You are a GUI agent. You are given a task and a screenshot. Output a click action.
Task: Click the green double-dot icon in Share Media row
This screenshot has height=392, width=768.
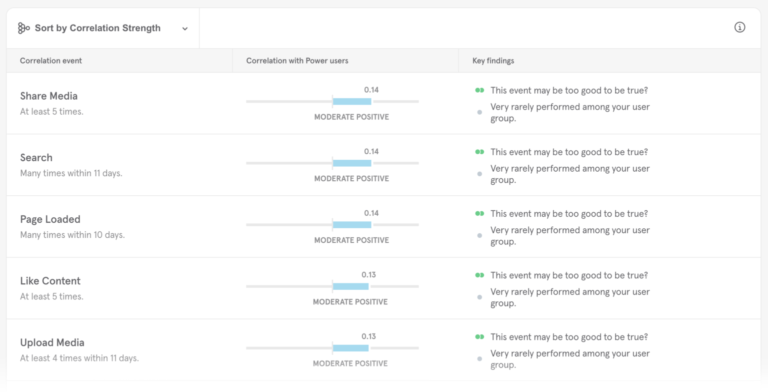click(480, 90)
